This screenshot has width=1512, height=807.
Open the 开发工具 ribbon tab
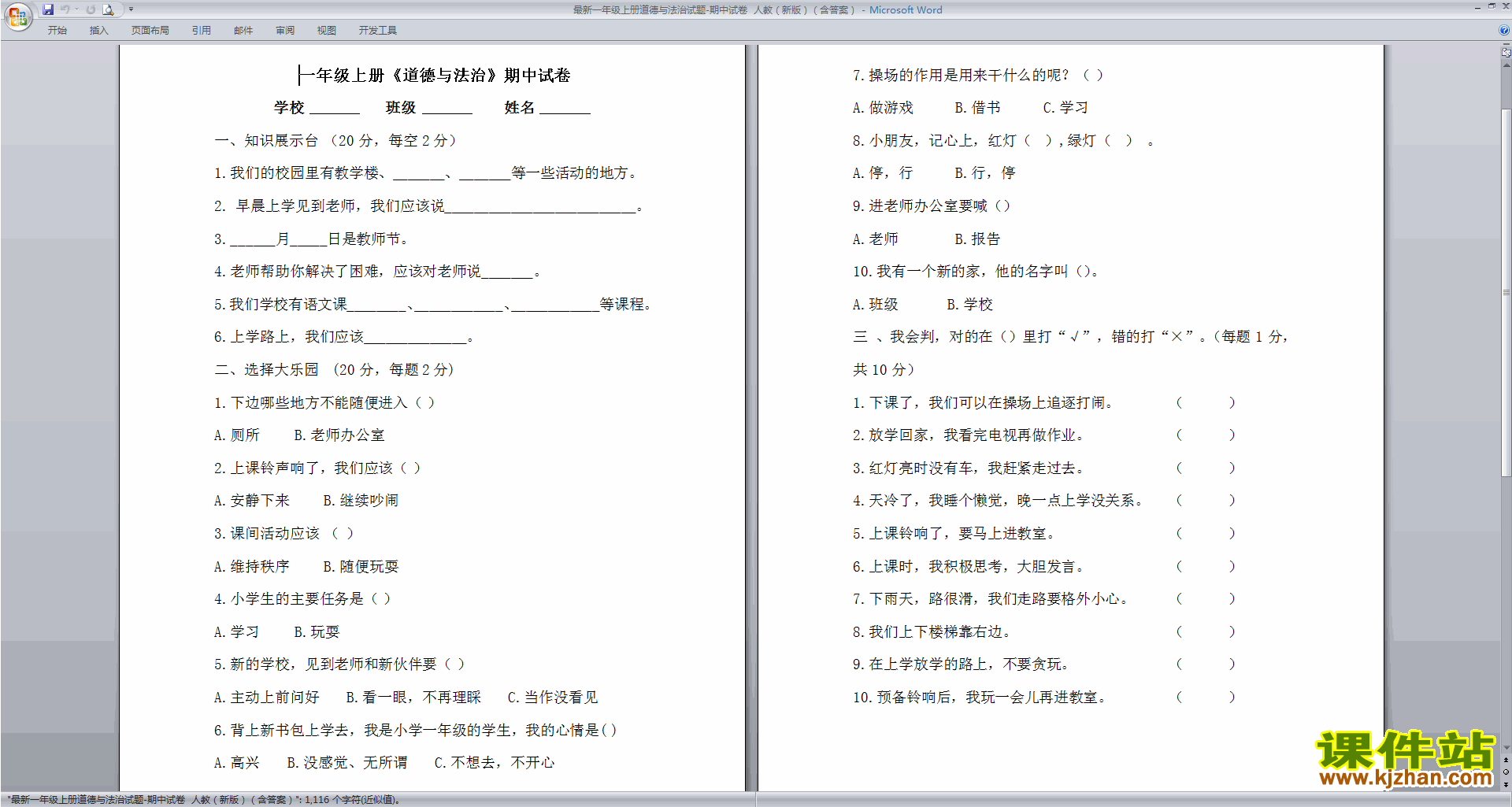[x=377, y=30]
